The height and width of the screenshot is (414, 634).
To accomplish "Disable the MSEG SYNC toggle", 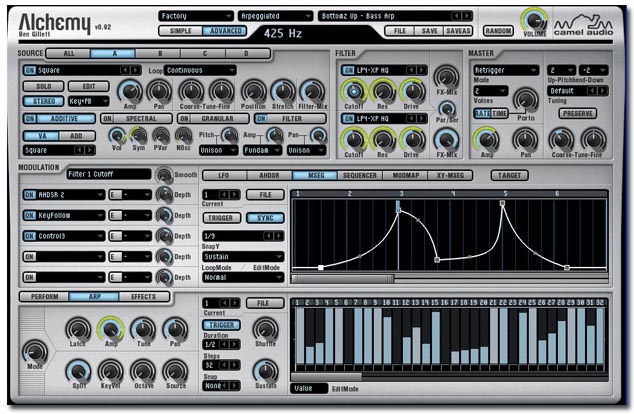I will point(265,218).
